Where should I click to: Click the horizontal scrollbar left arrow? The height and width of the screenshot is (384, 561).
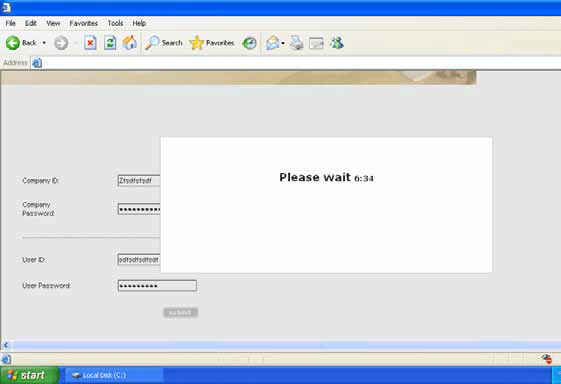tap(5, 345)
